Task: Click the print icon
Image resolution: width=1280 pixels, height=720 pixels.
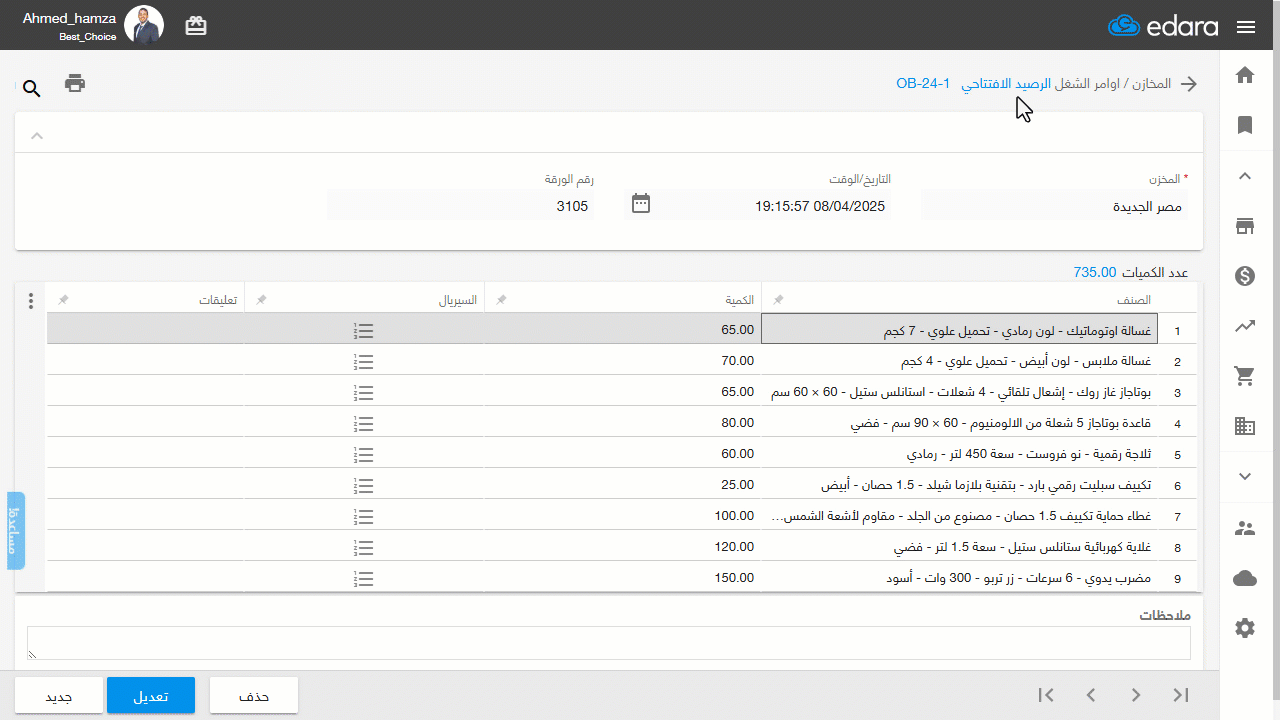Action: tap(75, 83)
